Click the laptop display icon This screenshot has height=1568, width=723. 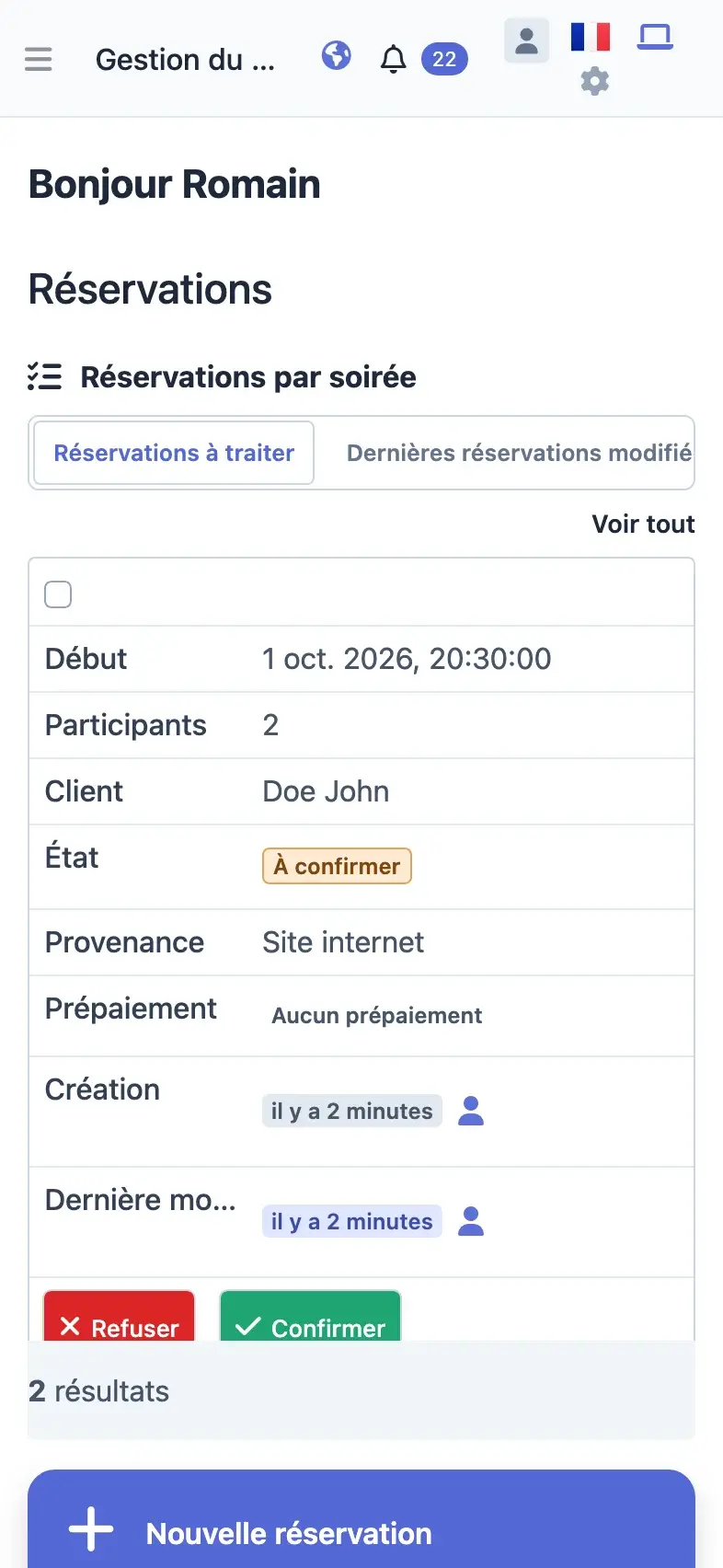(x=655, y=37)
